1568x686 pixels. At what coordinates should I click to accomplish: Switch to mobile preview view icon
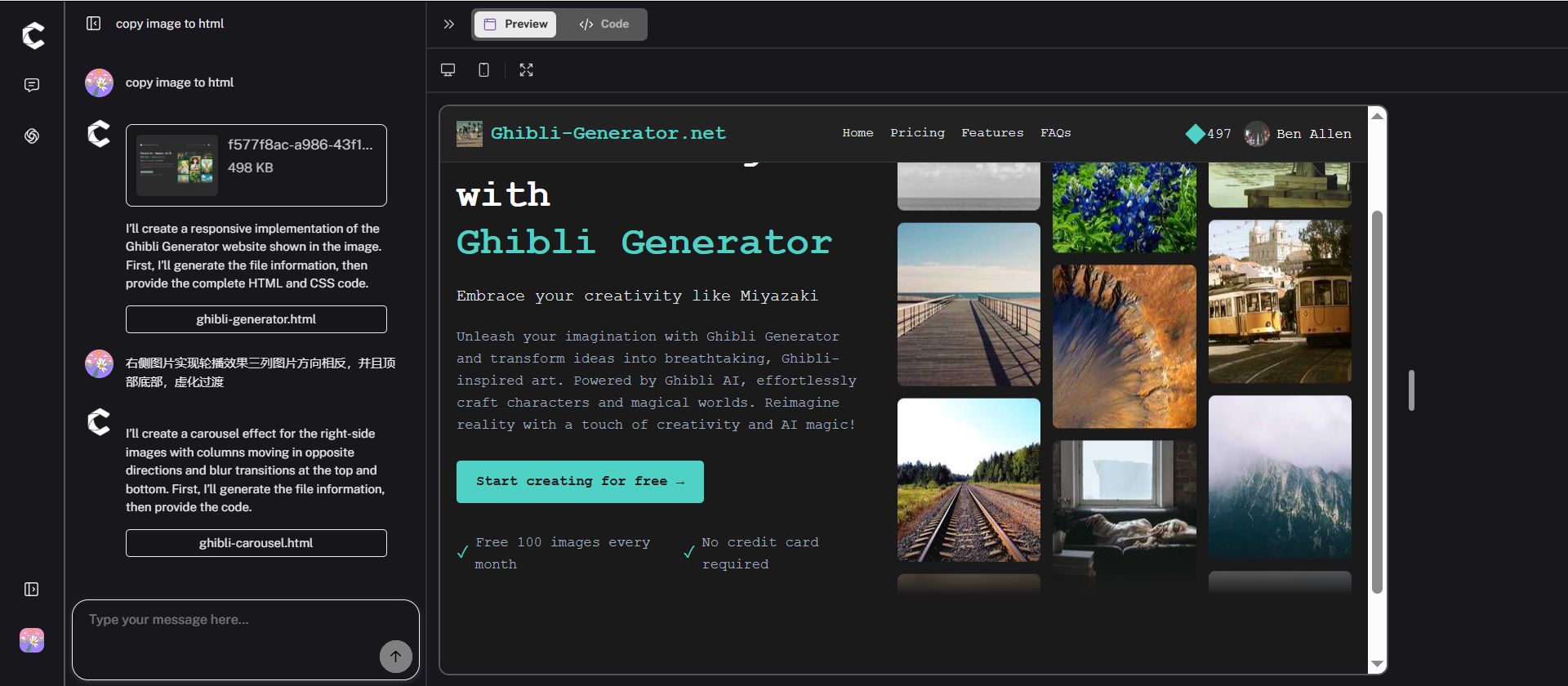pyautogui.click(x=484, y=70)
